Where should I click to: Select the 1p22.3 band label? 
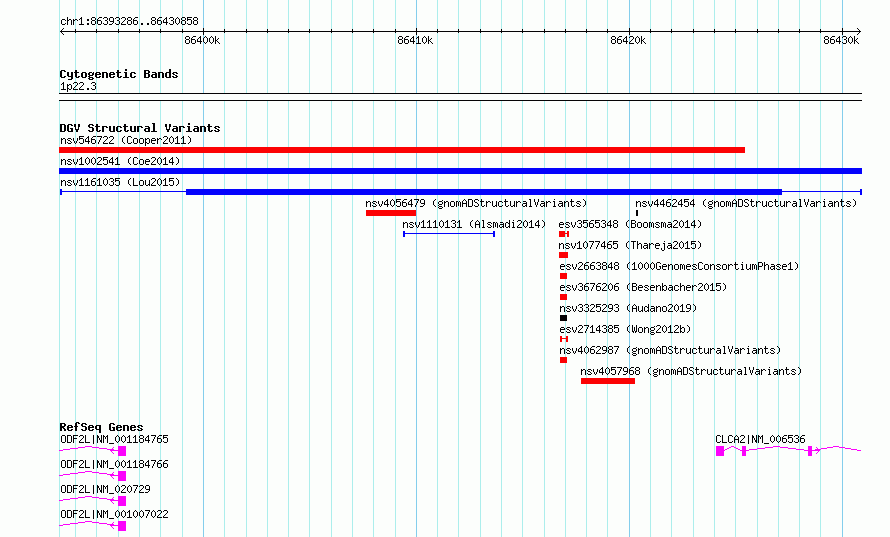[78, 86]
